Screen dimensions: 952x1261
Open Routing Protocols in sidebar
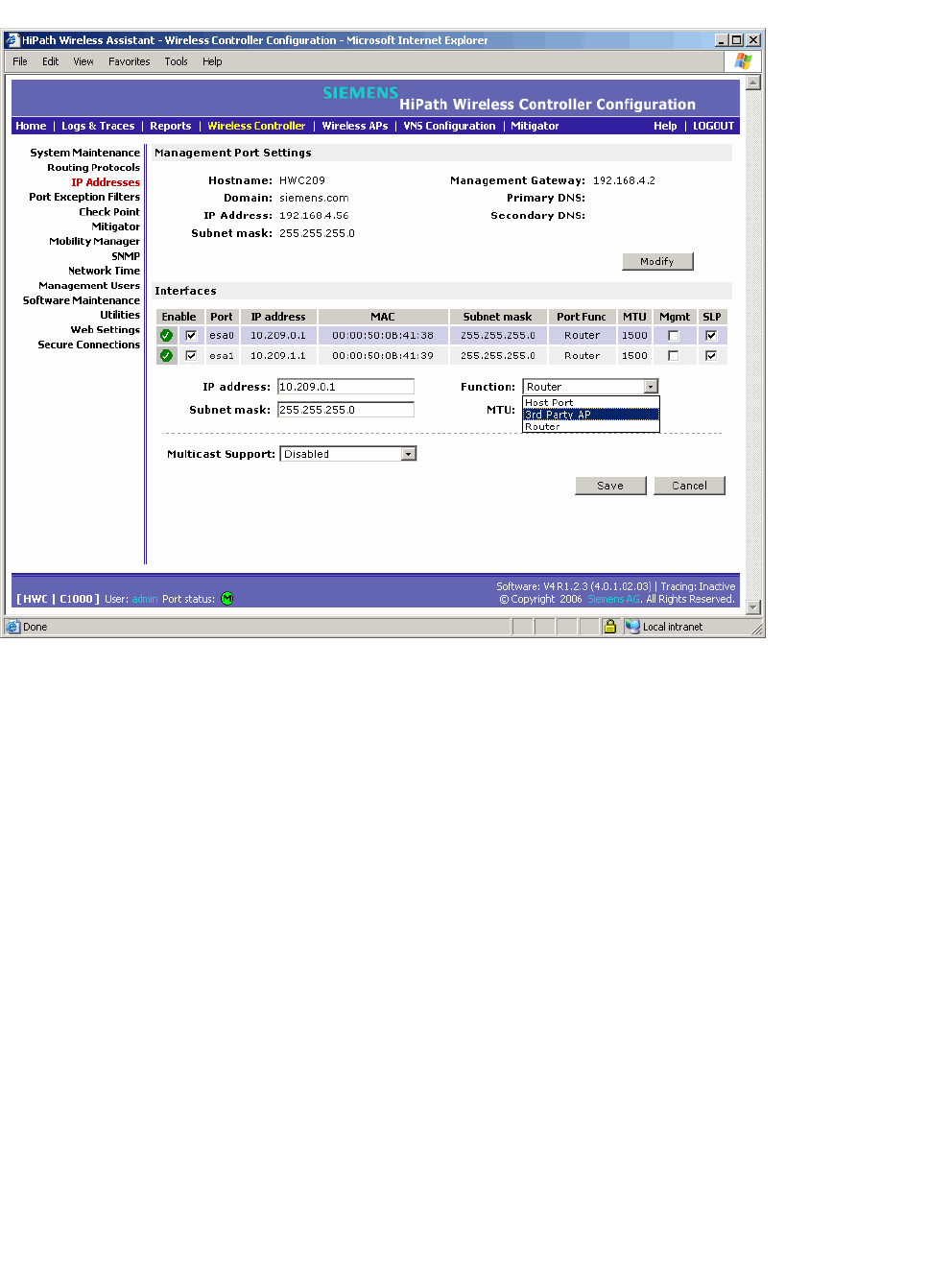[x=93, y=167]
